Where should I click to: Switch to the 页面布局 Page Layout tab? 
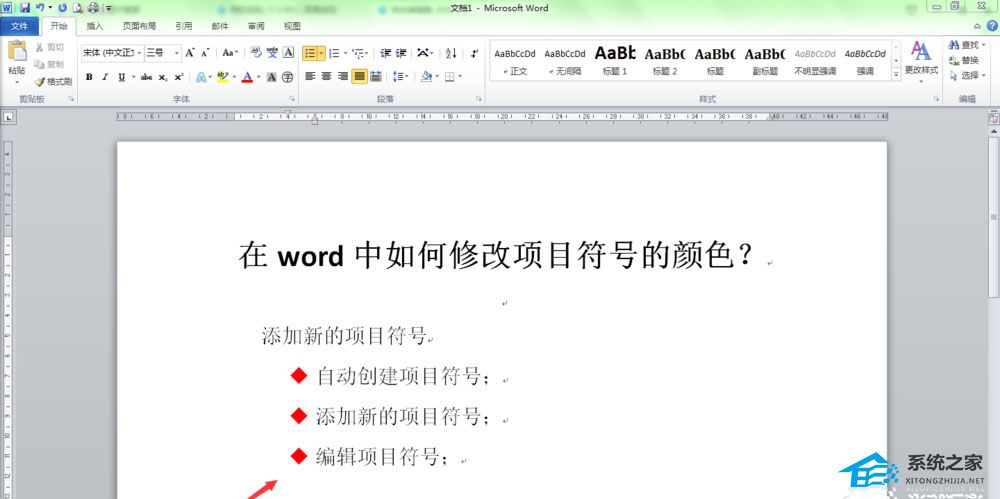[139, 26]
